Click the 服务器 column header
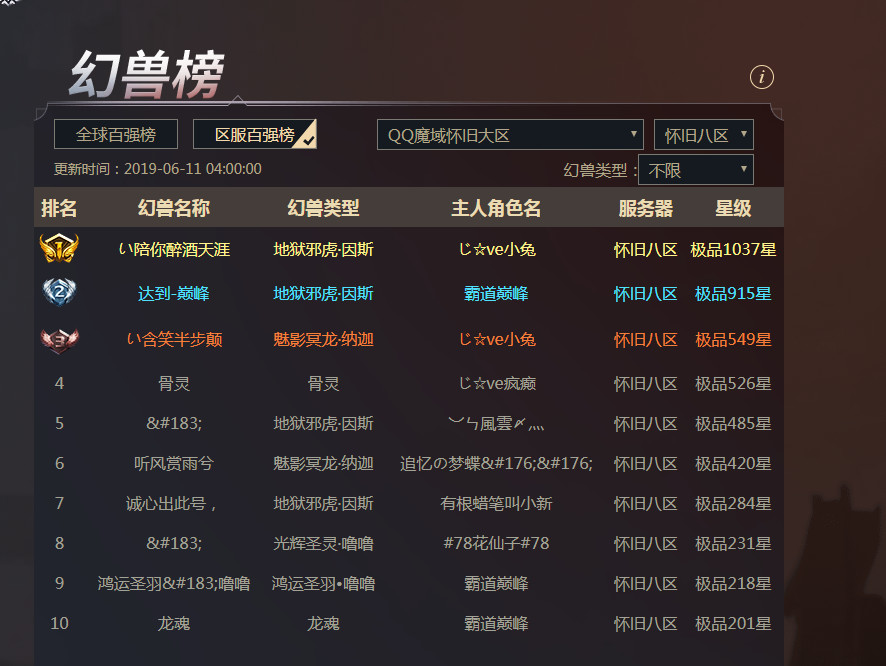The height and width of the screenshot is (666, 886). point(645,208)
